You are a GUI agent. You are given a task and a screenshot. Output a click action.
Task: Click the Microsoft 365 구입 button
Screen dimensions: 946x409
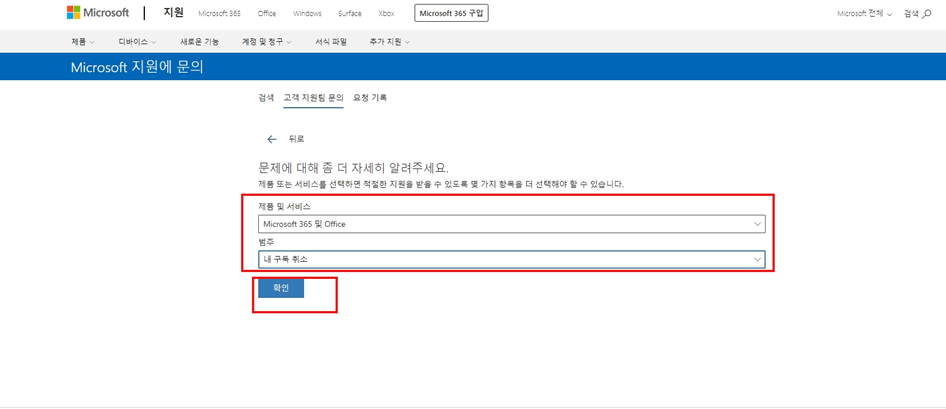click(451, 13)
